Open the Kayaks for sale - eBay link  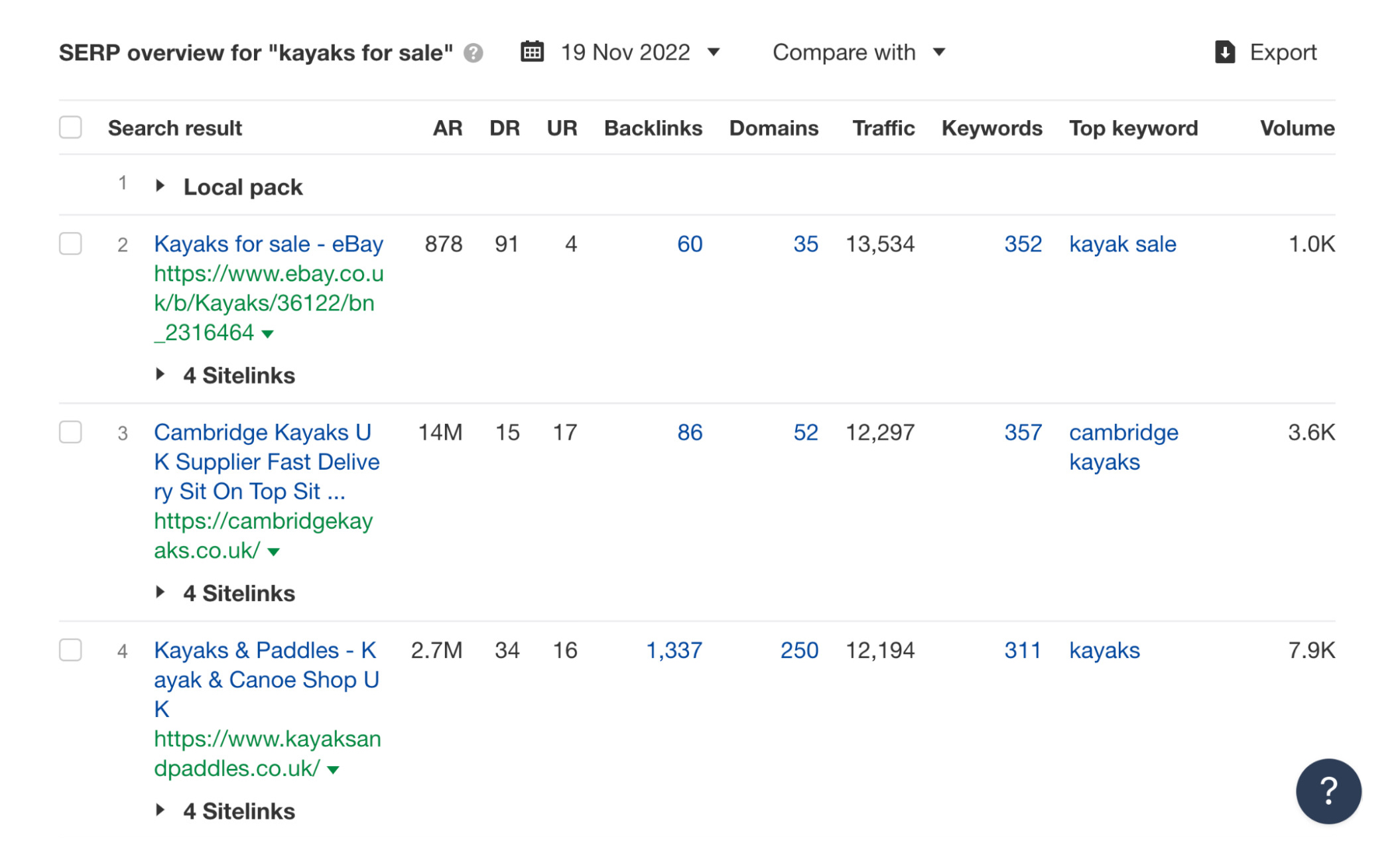[x=268, y=244]
